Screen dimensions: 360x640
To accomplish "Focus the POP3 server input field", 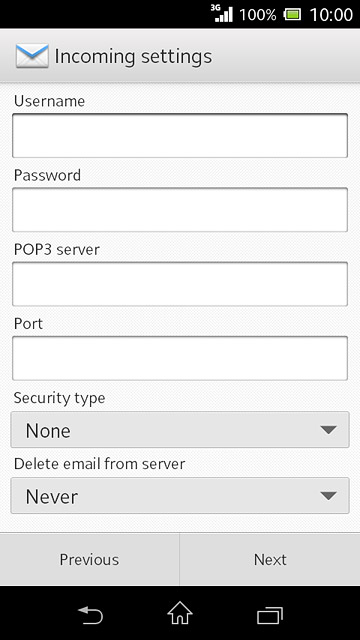I will point(180,284).
